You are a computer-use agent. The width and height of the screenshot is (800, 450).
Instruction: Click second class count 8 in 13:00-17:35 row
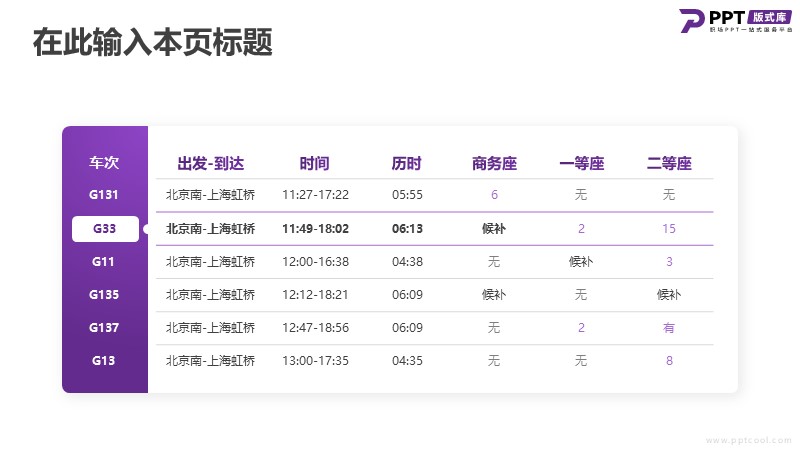click(669, 361)
